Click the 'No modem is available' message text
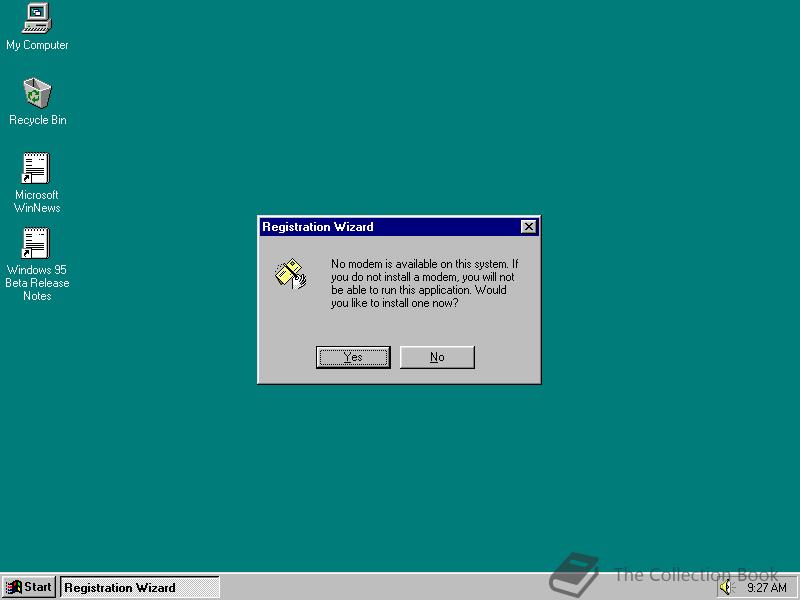The width and height of the screenshot is (800, 600). 424,283
